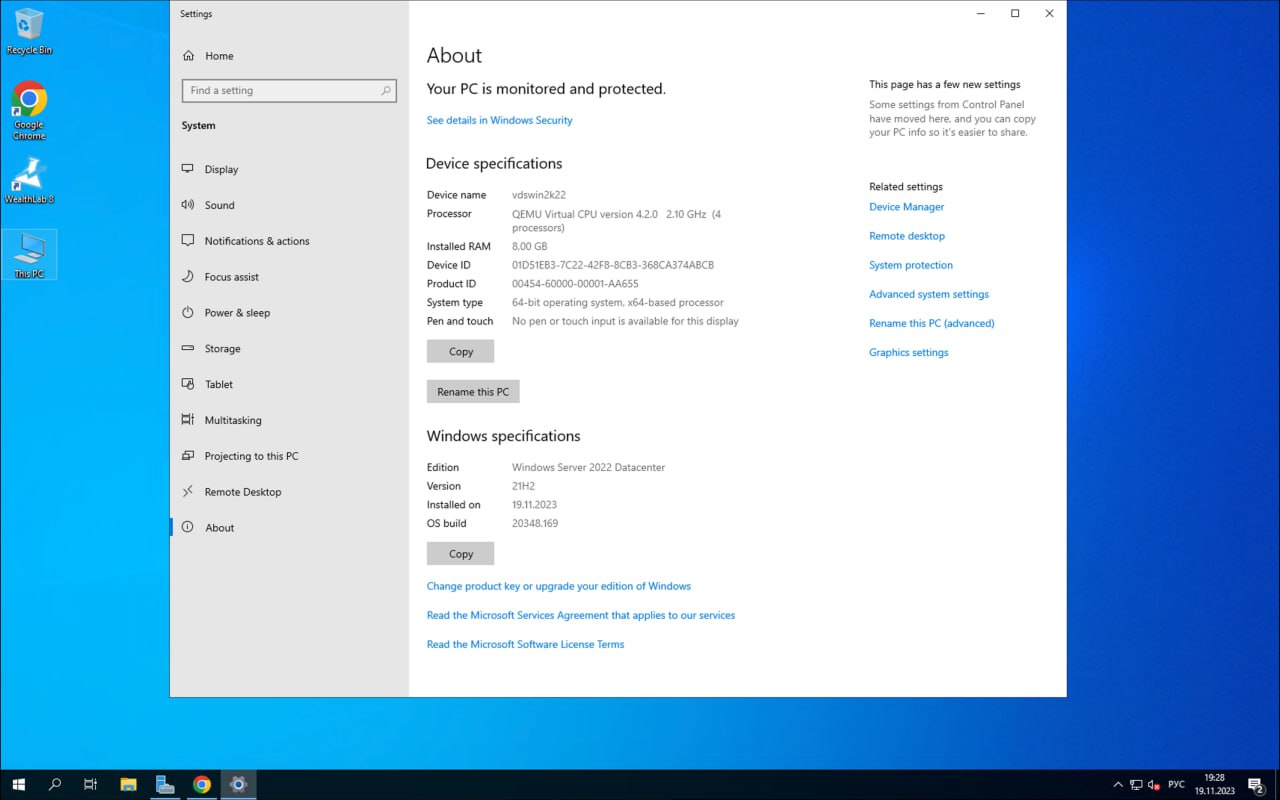Click the Product ID value 00454-60000-00001-AA655
The image size is (1280, 800).
coord(575,284)
